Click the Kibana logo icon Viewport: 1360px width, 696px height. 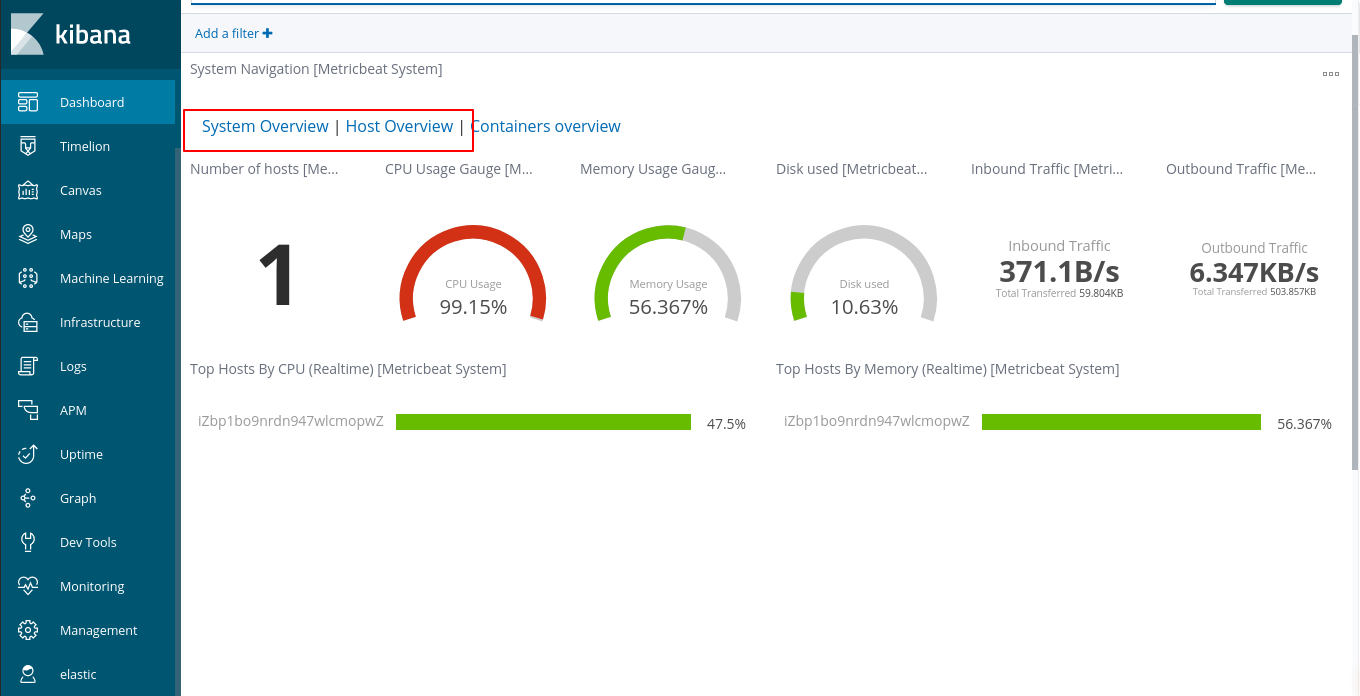point(27,34)
